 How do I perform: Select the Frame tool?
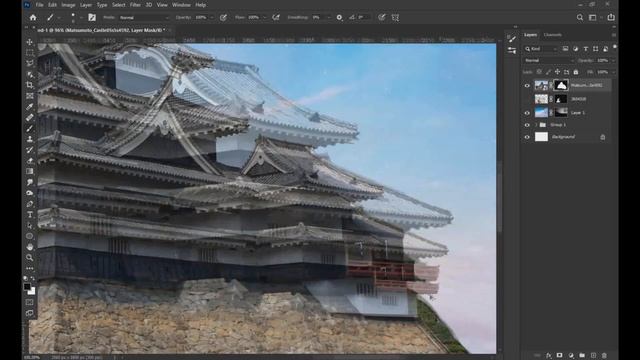click(30, 96)
